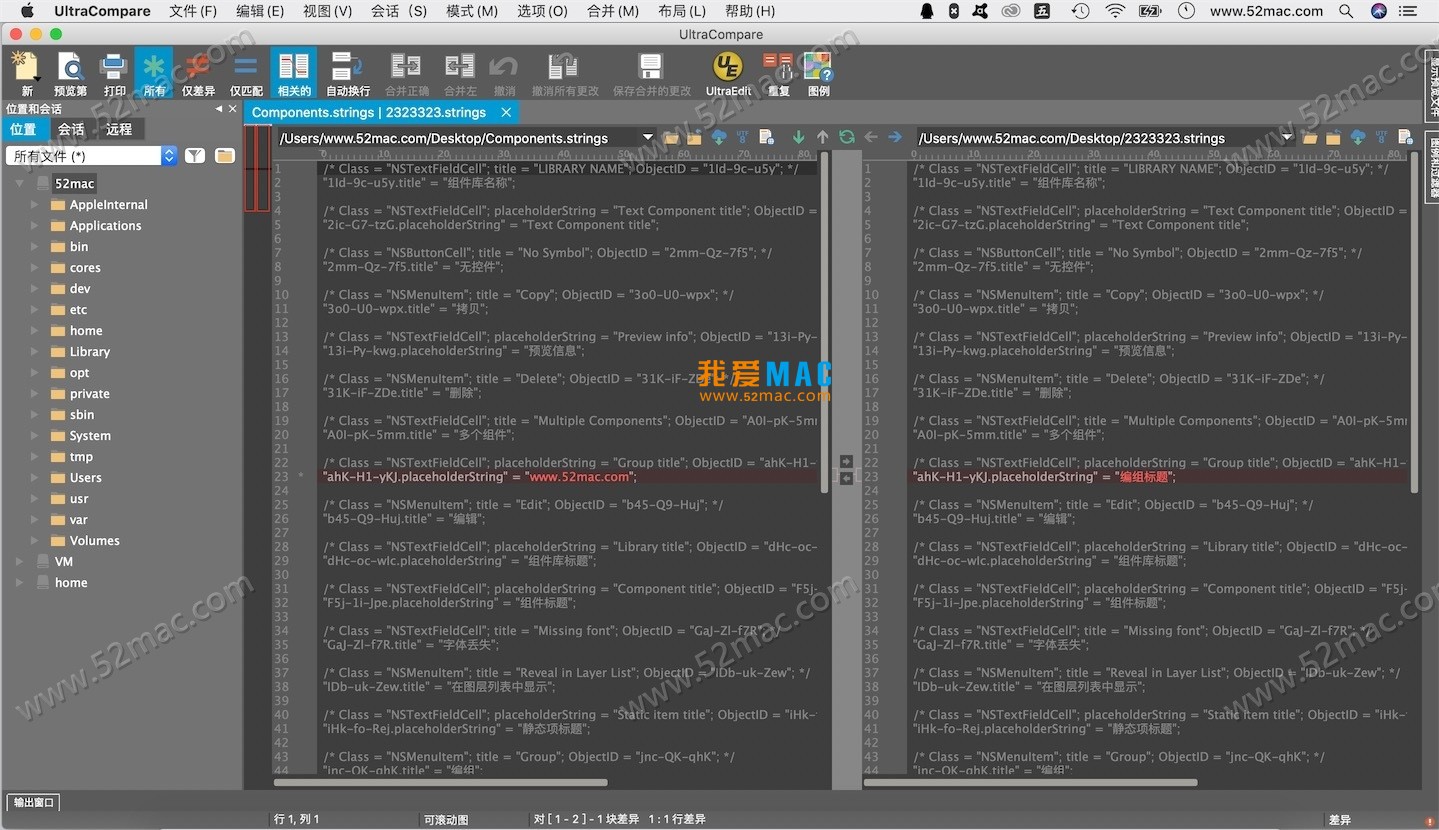Image resolution: width=1439 pixels, height=830 pixels.
Task: Click left pane UTF-8 encoding icon
Action: point(743,138)
